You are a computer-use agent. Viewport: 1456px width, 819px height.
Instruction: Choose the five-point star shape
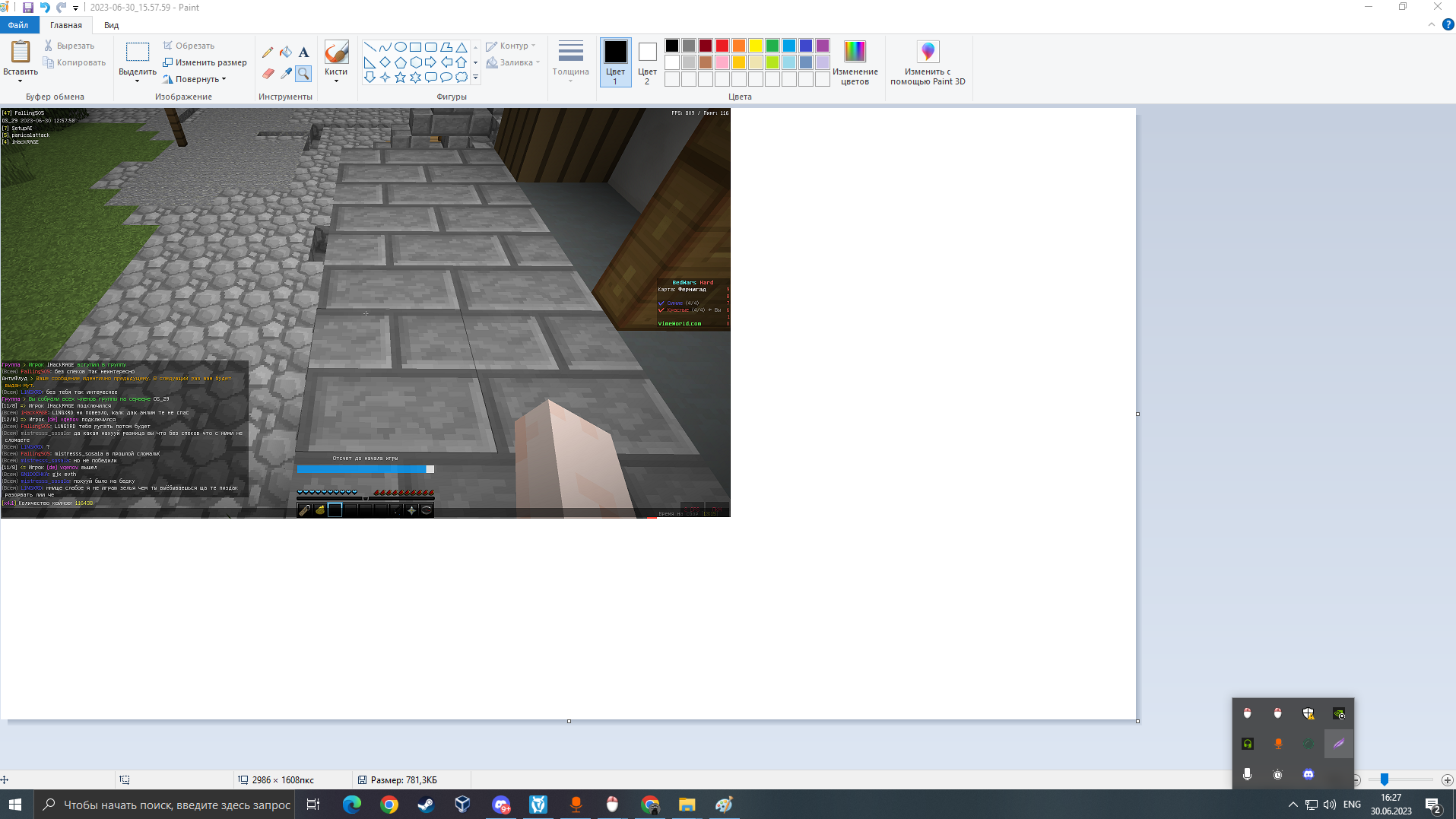point(400,78)
